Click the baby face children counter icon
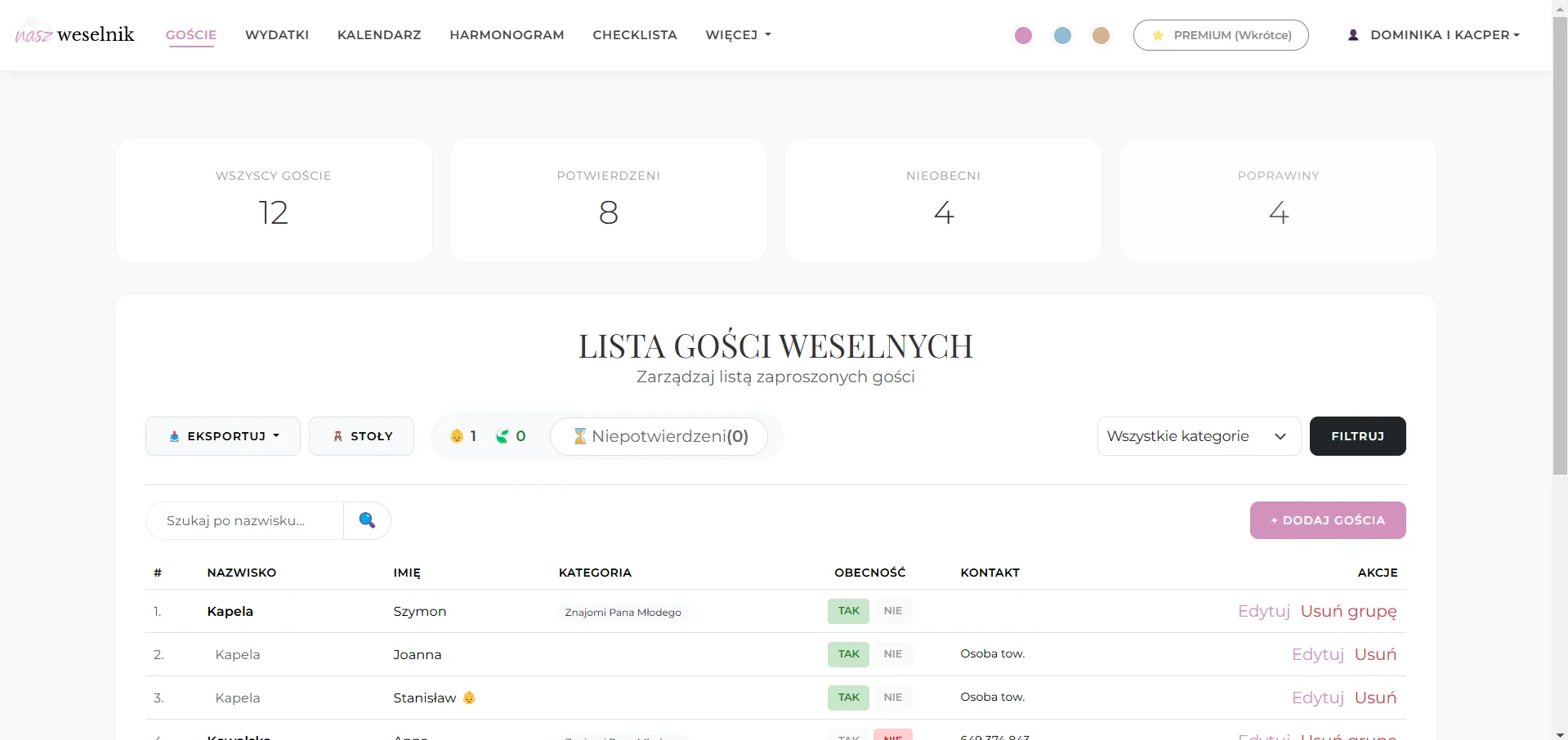The image size is (1568, 740). [457, 436]
